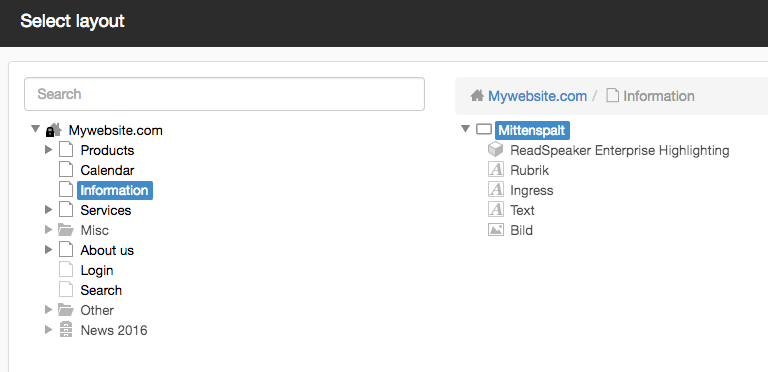Select the Ingress module label

pyautogui.click(x=531, y=190)
